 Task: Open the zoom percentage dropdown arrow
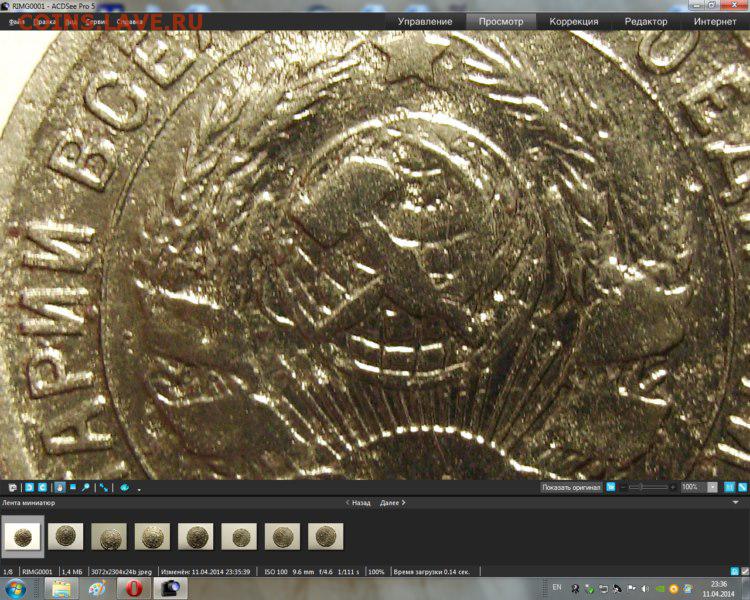[x=712, y=487]
